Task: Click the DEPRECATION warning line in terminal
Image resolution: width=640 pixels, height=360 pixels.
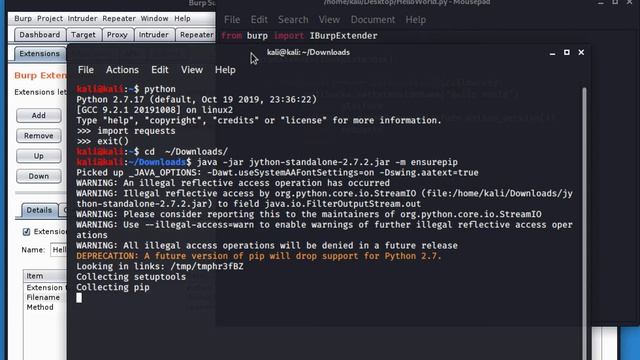Action: (259, 256)
